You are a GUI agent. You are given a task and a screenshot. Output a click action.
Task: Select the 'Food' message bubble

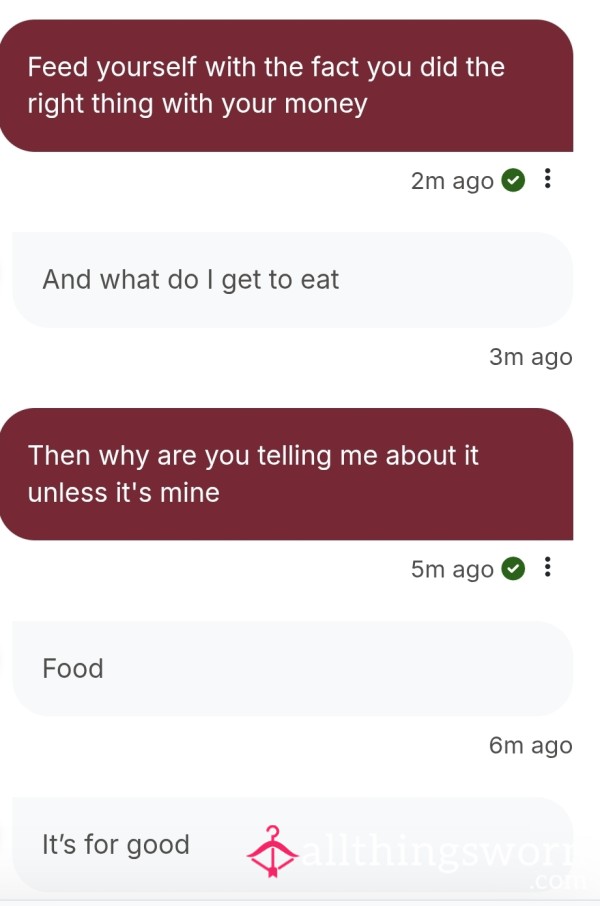[x=292, y=669]
